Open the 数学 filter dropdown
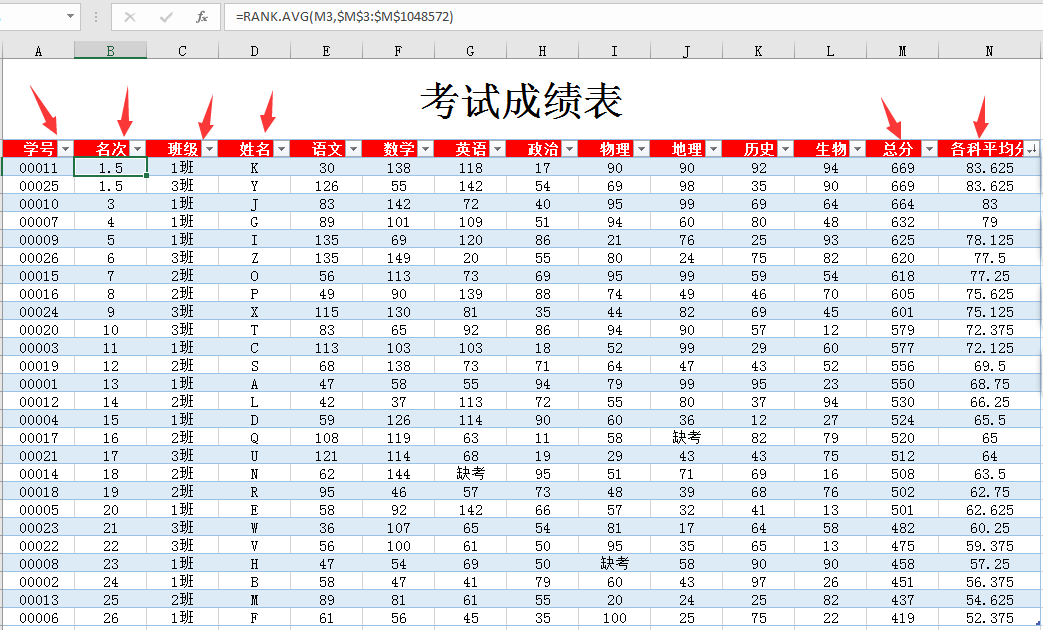The width and height of the screenshot is (1043, 630). (x=426, y=148)
